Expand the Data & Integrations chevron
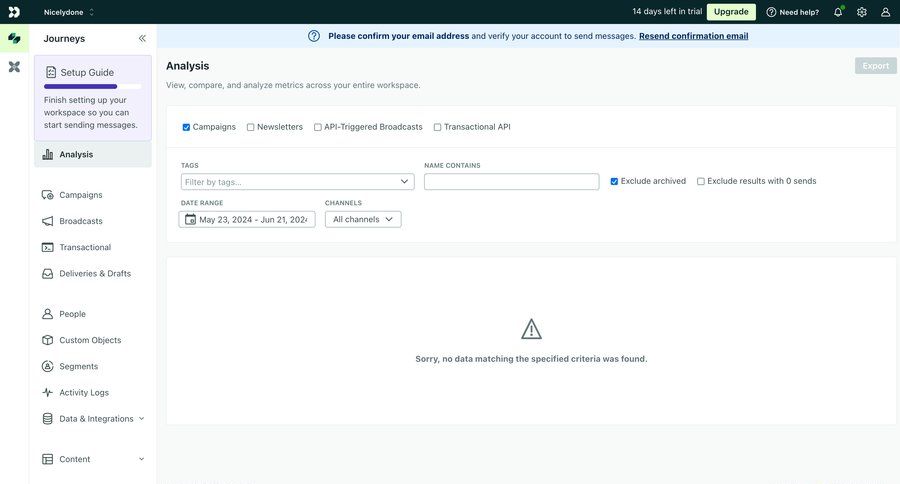 [141, 419]
